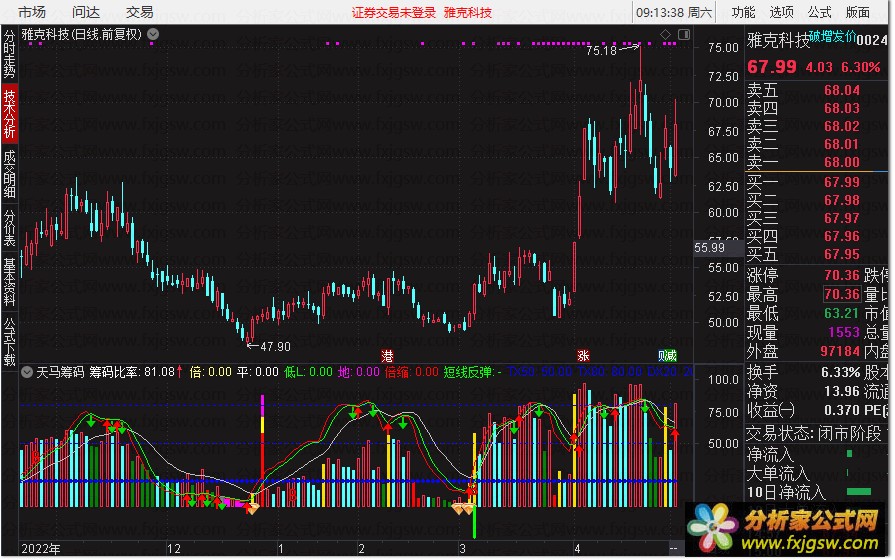Click the 证券交易未登录 login notice
The height and width of the screenshot is (560, 895).
click(393, 13)
